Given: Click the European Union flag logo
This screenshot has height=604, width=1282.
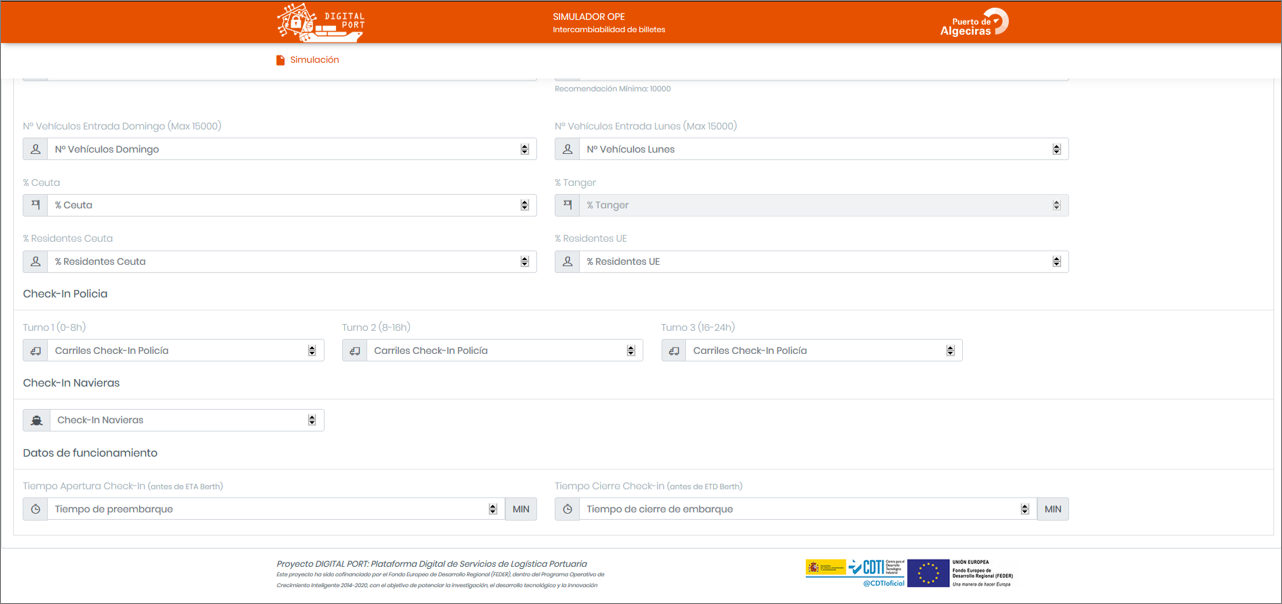Looking at the screenshot, I should click(928, 573).
